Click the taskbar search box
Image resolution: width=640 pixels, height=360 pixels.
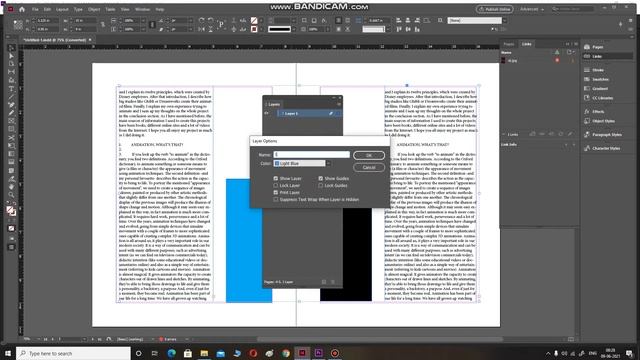(73, 353)
